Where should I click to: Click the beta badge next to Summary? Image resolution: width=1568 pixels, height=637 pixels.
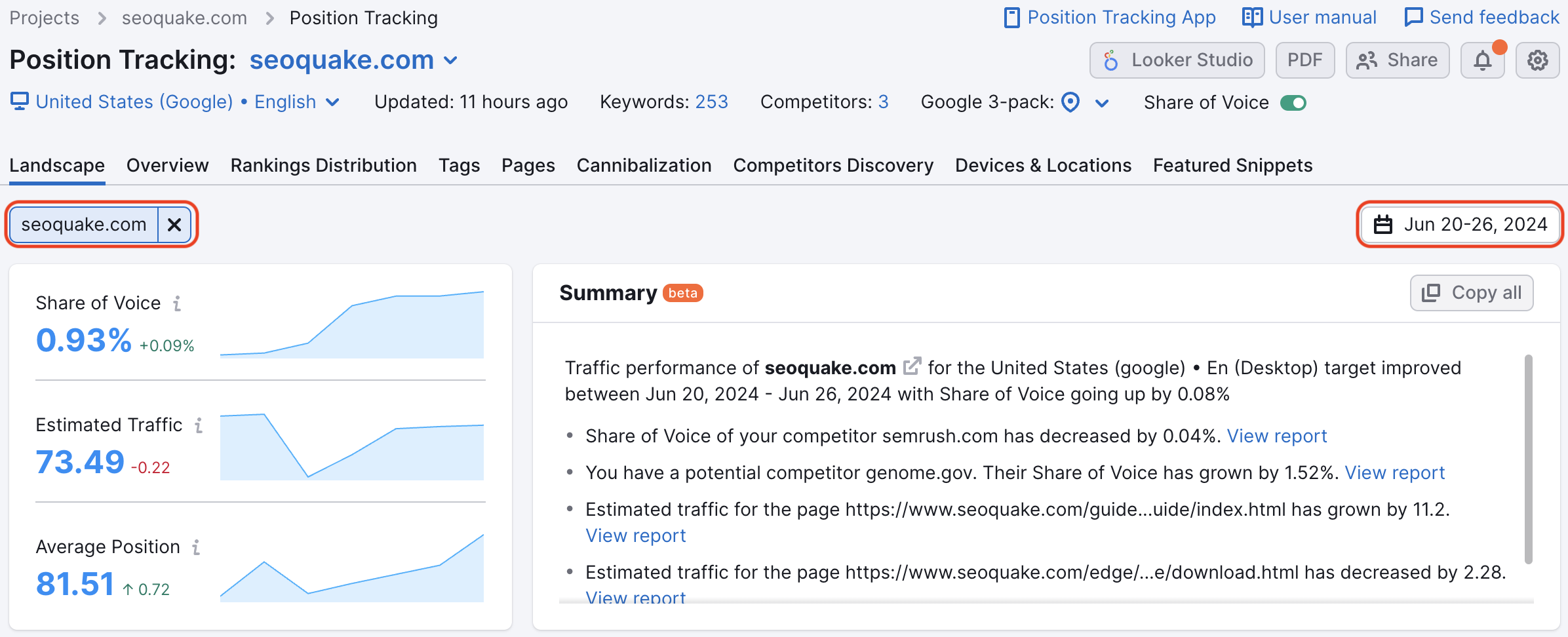[x=682, y=293]
